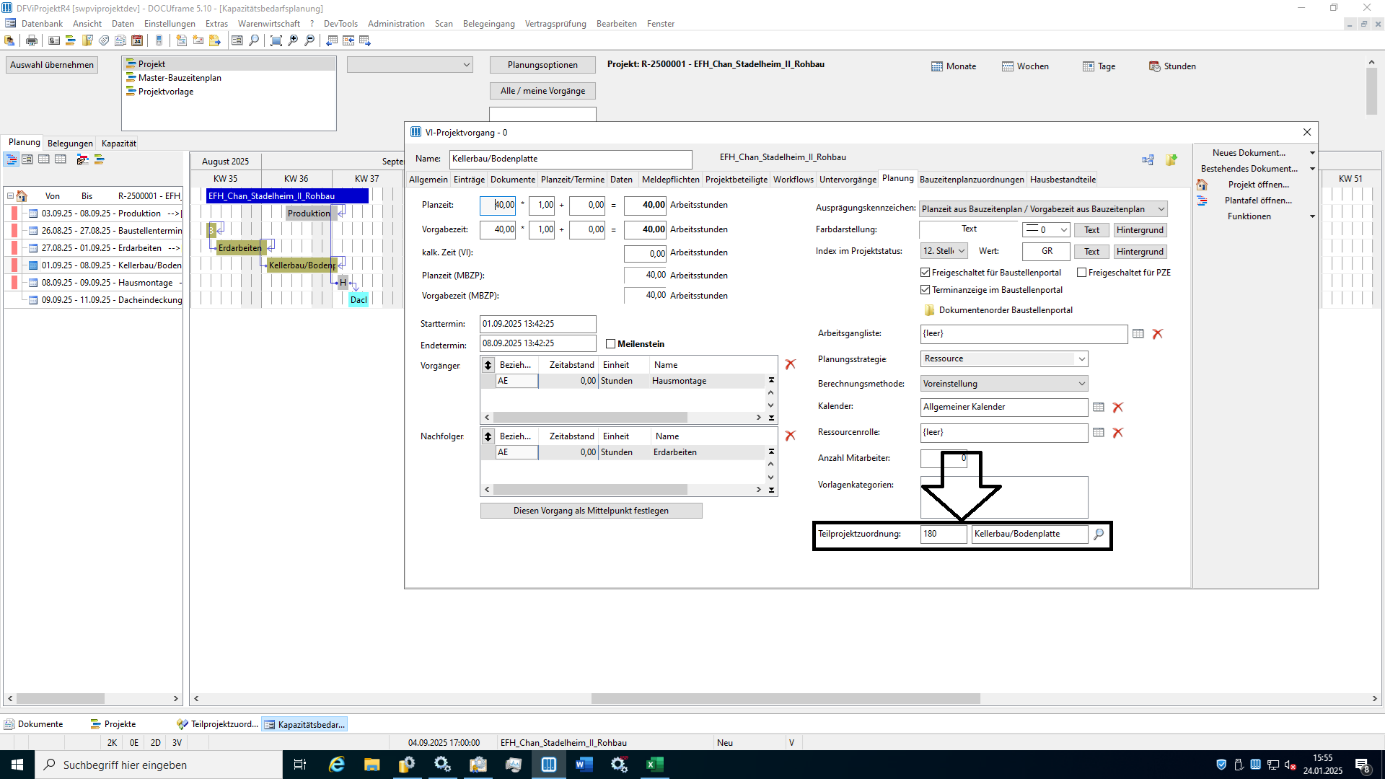Clear Kalender with the red X
This screenshot has width=1385, height=779.
(x=1118, y=407)
